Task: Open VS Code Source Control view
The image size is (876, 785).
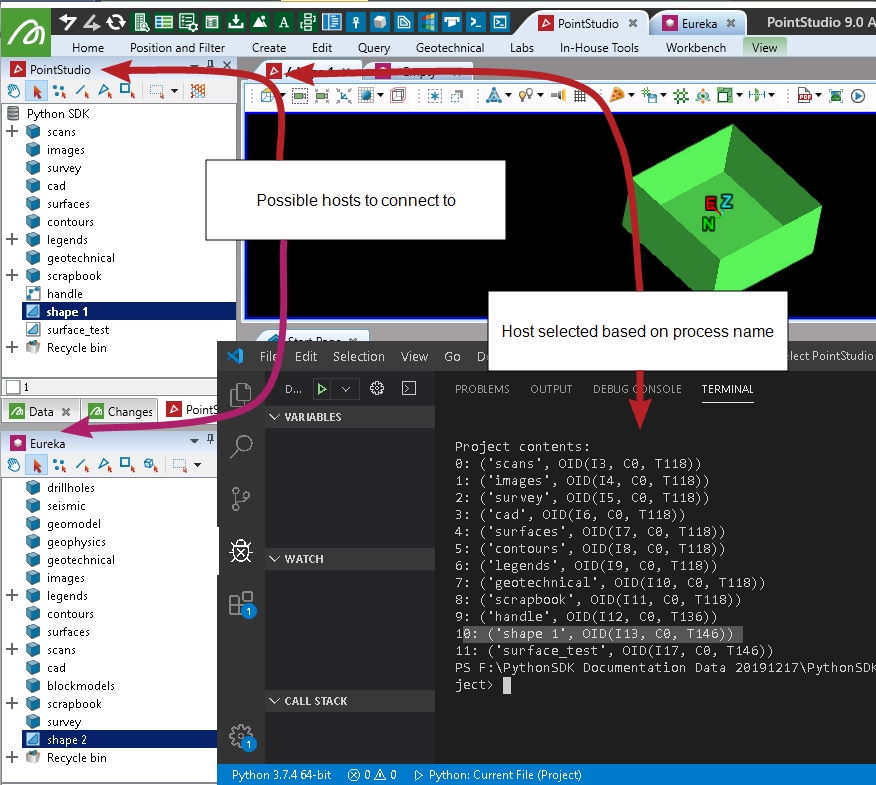Action: [241, 498]
